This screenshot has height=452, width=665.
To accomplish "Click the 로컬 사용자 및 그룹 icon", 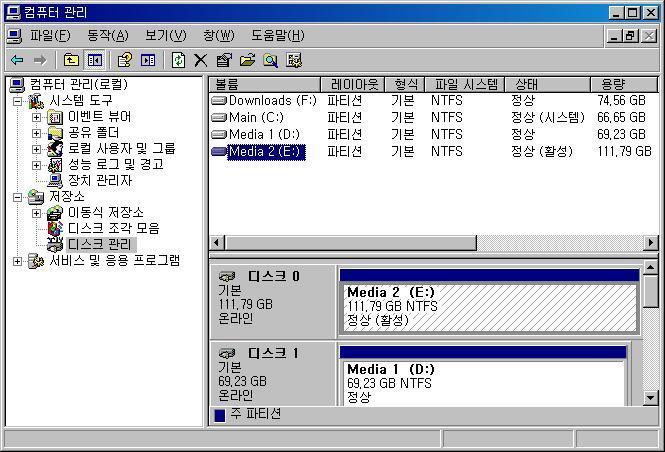I will tap(55, 149).
